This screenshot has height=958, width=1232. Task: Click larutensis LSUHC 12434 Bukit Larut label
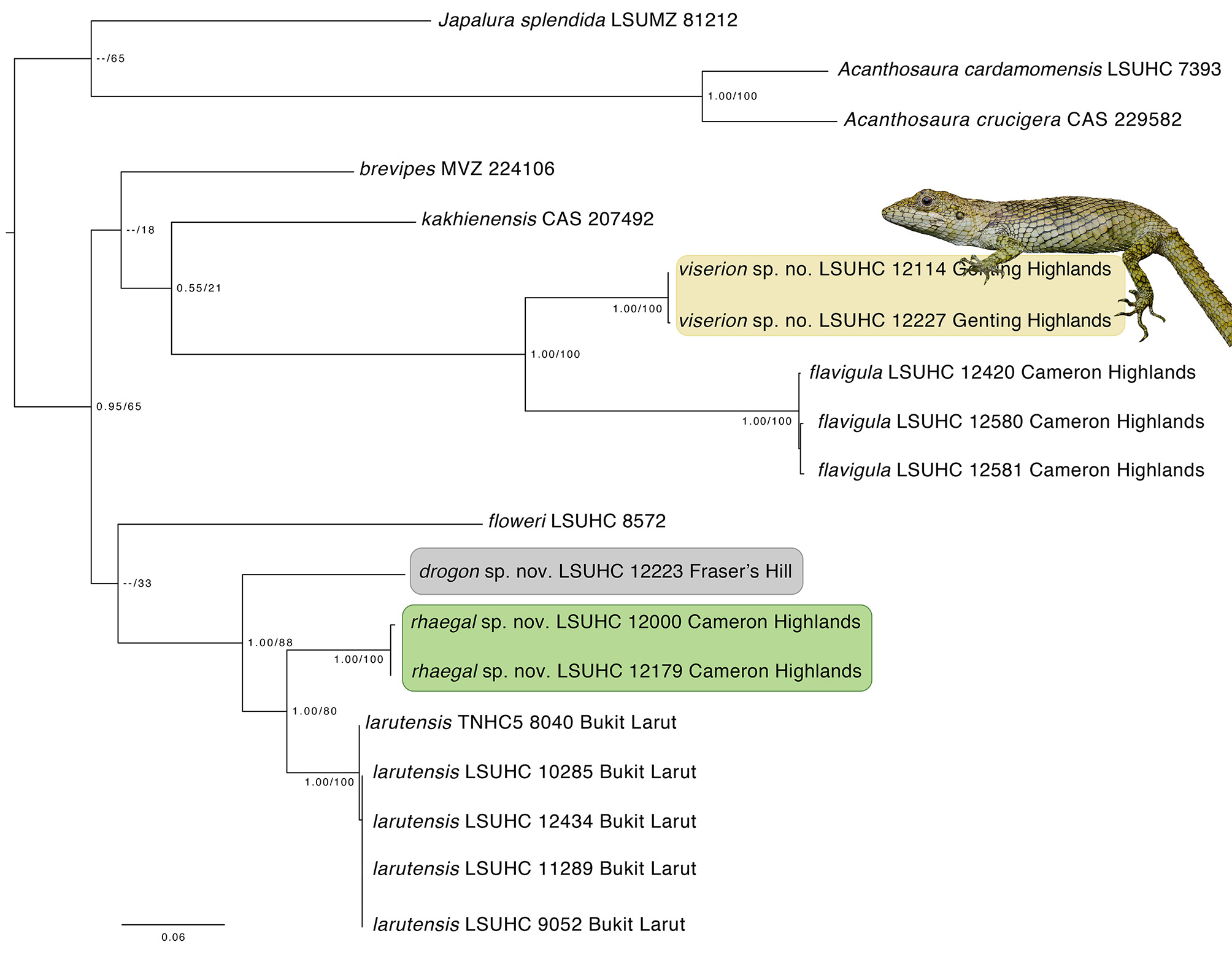[x=534, y=822]
